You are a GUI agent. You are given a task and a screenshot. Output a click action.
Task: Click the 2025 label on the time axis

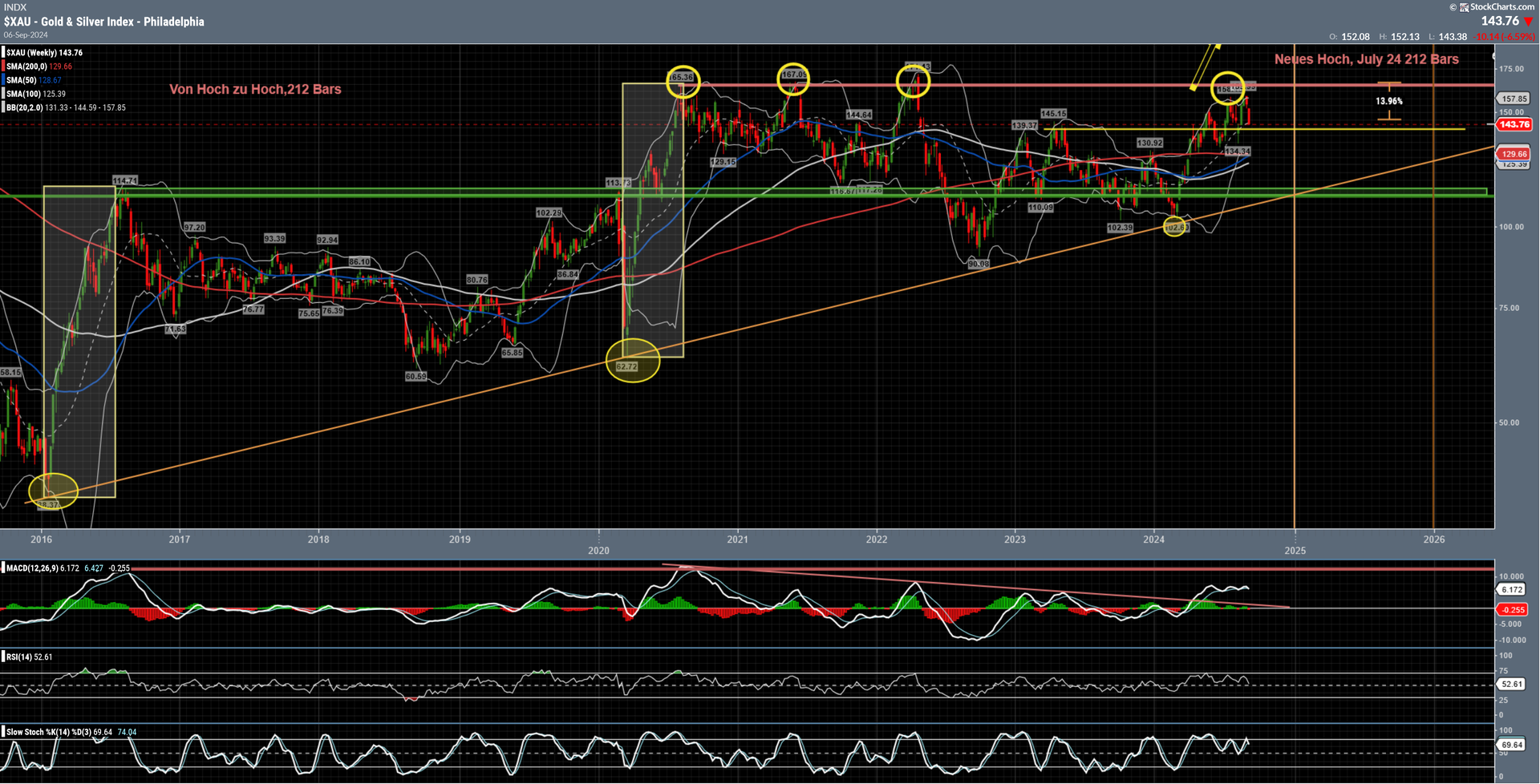(x=1295, y=551)
